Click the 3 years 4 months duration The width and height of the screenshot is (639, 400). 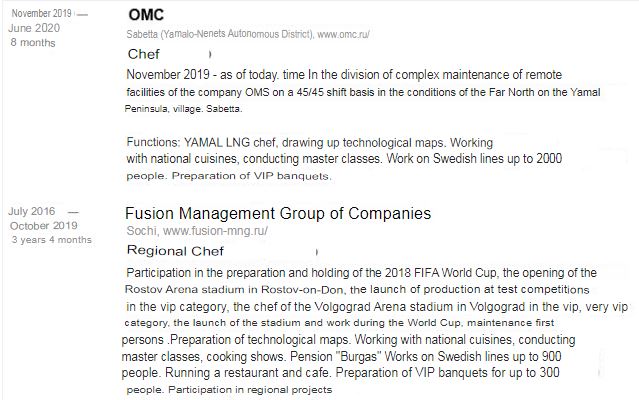coord(52,240)
